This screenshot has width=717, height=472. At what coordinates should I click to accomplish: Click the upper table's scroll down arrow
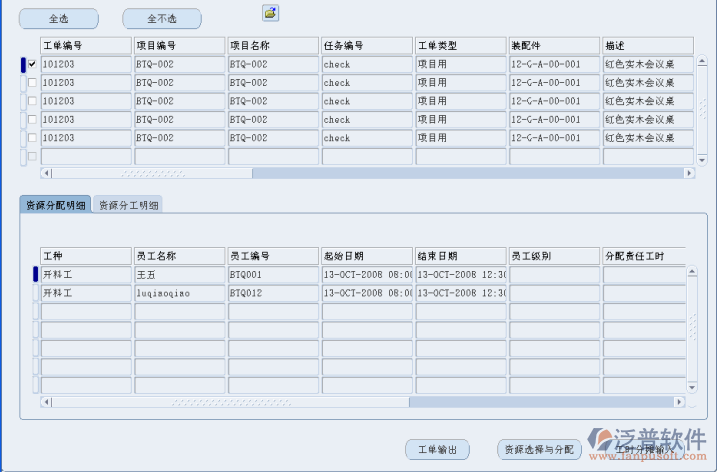click(701, 160)
